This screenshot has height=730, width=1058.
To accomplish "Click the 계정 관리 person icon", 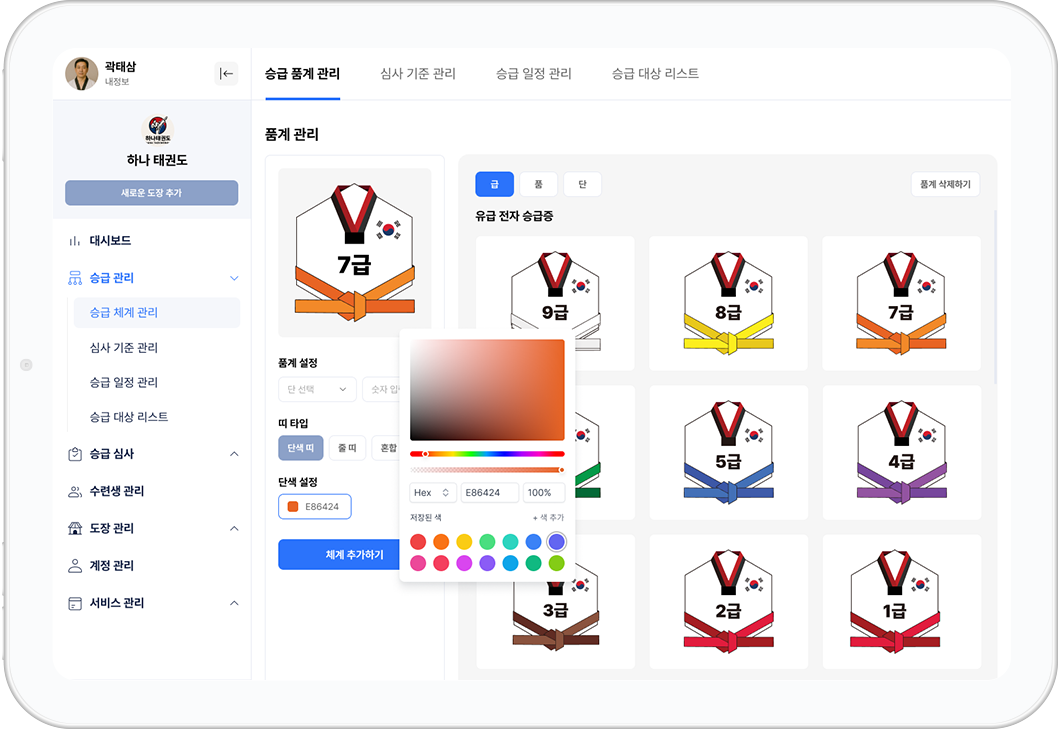I will coord(74,565).
